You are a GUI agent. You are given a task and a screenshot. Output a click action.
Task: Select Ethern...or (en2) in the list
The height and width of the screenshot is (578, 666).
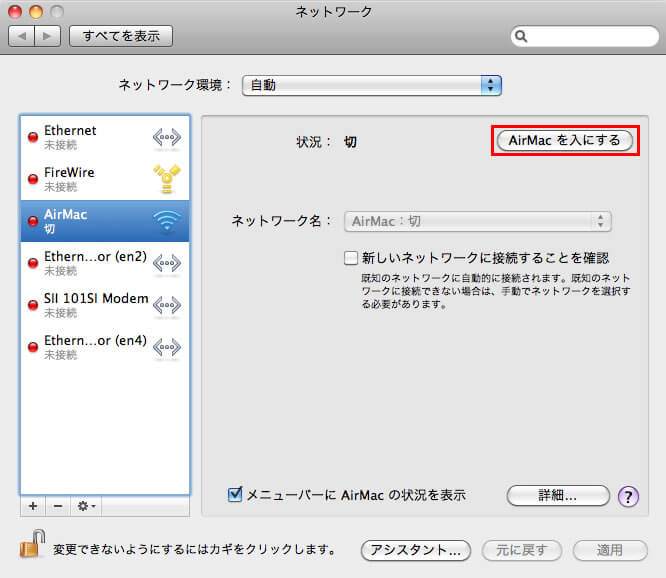[105, 263]
